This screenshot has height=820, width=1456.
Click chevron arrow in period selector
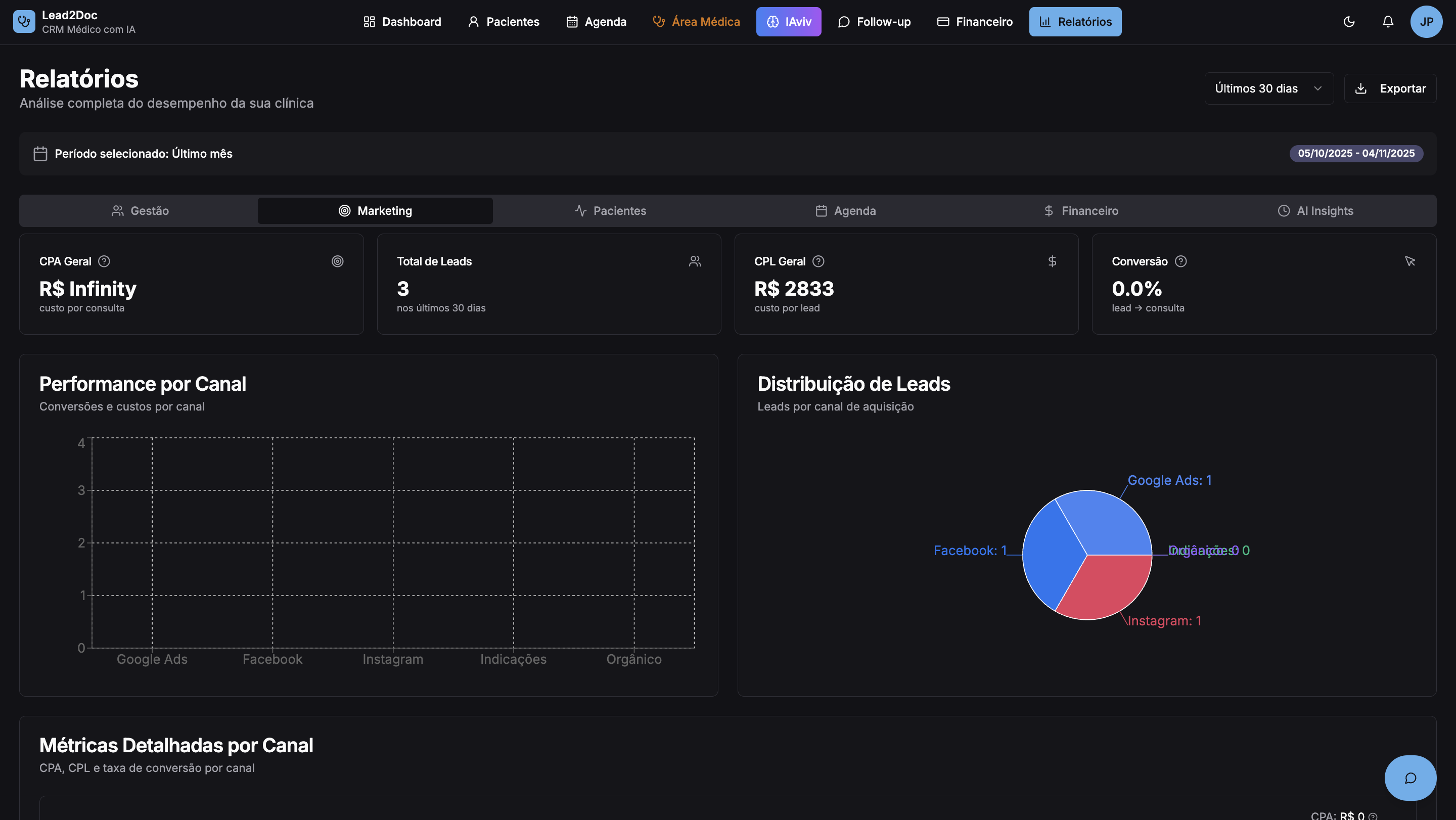click(1317, 88)
